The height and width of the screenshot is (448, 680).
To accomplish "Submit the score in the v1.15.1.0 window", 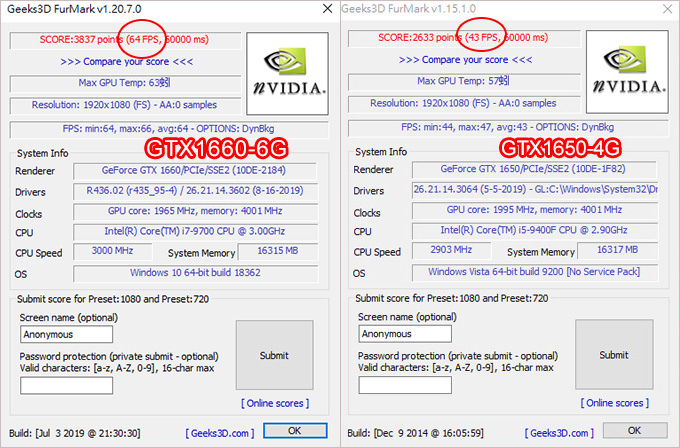I will (x=614, y=355).
